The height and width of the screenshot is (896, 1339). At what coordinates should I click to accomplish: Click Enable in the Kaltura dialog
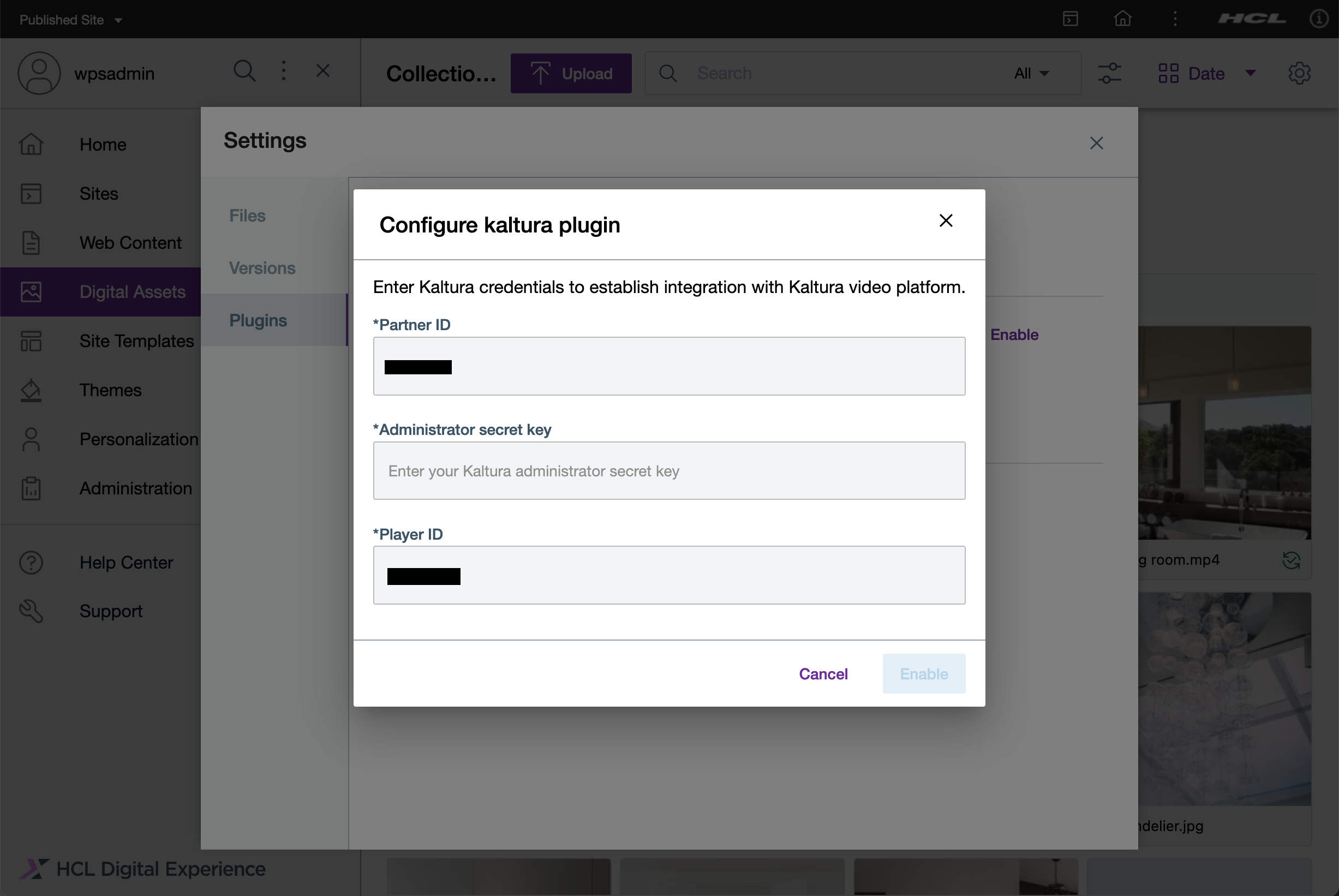(923, 674)
